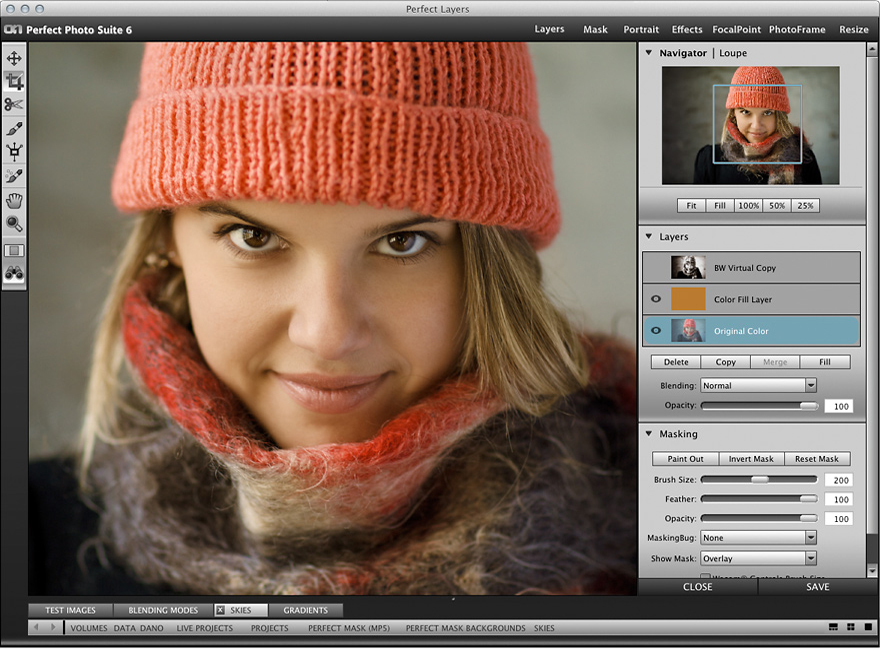Open the BLENDING MODES browser tab
This screenshot has height=650, width=880.
point(163,610)
